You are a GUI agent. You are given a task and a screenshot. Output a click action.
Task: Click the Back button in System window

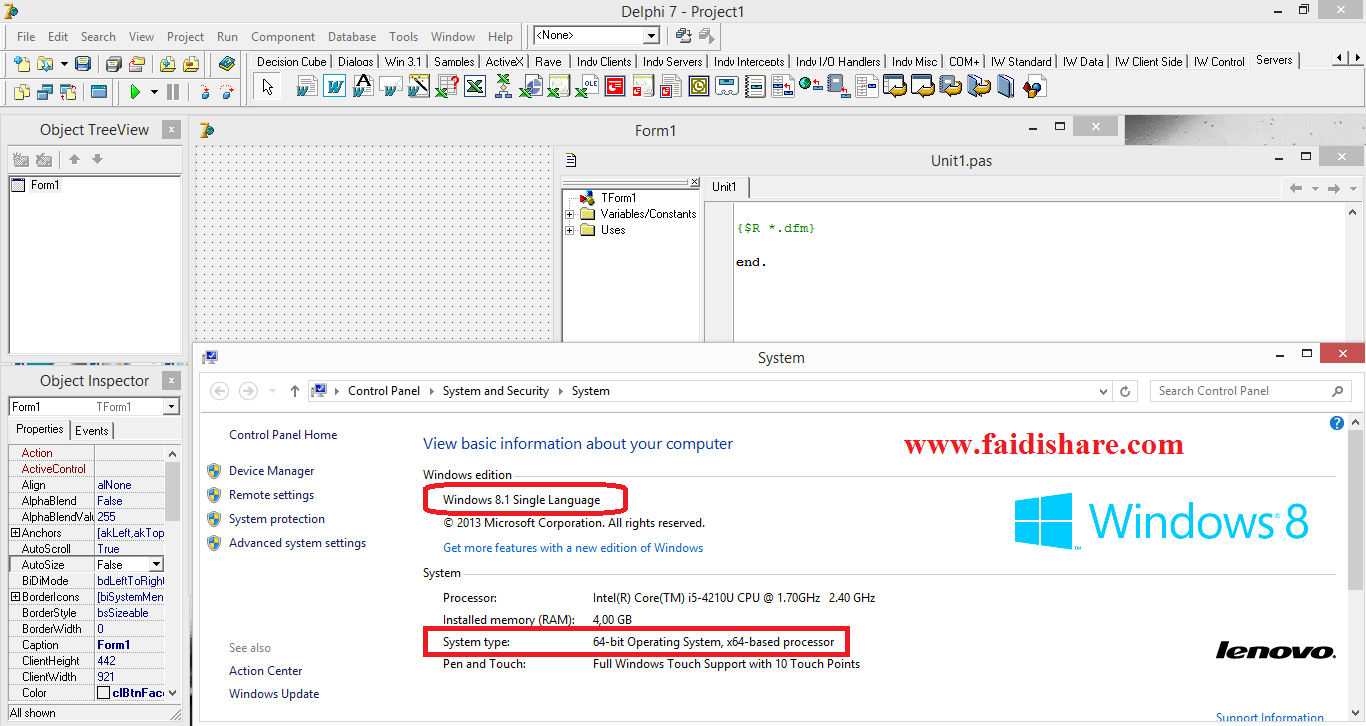point(220,391)
